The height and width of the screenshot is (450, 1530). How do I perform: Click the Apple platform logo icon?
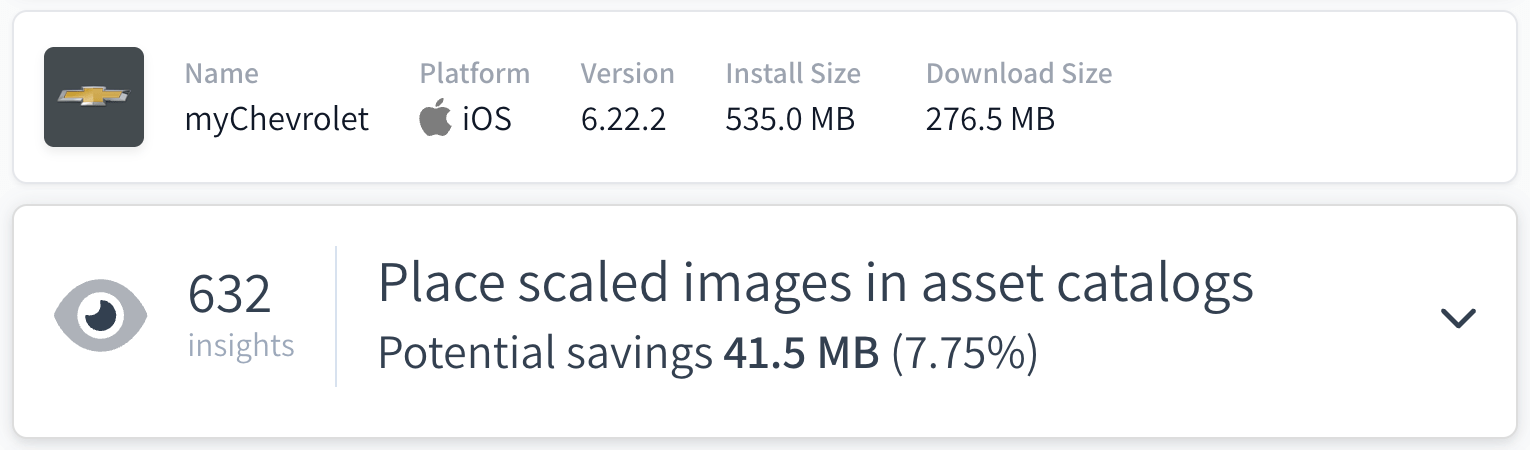coord(435,120)
